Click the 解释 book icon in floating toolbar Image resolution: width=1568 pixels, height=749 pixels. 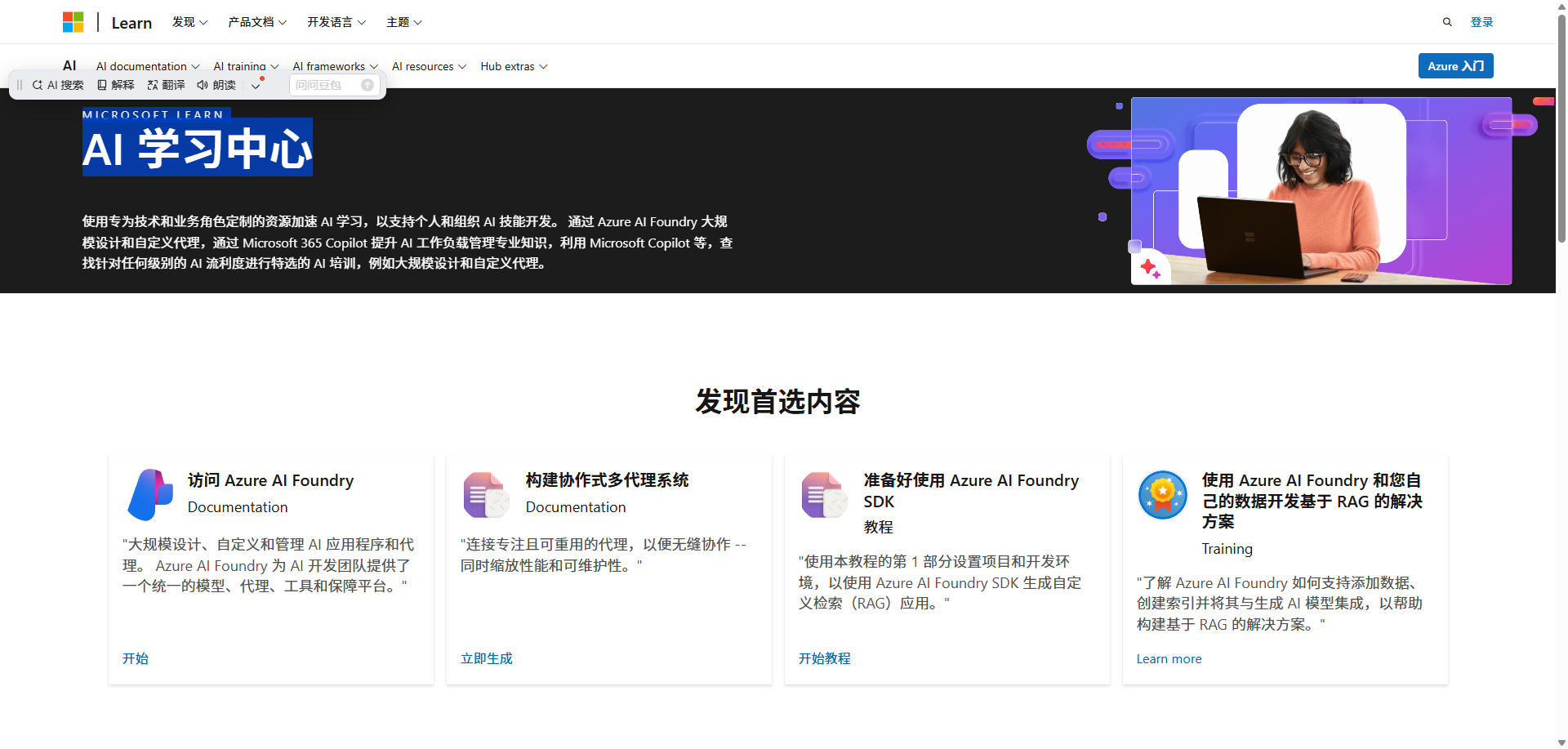102,85
